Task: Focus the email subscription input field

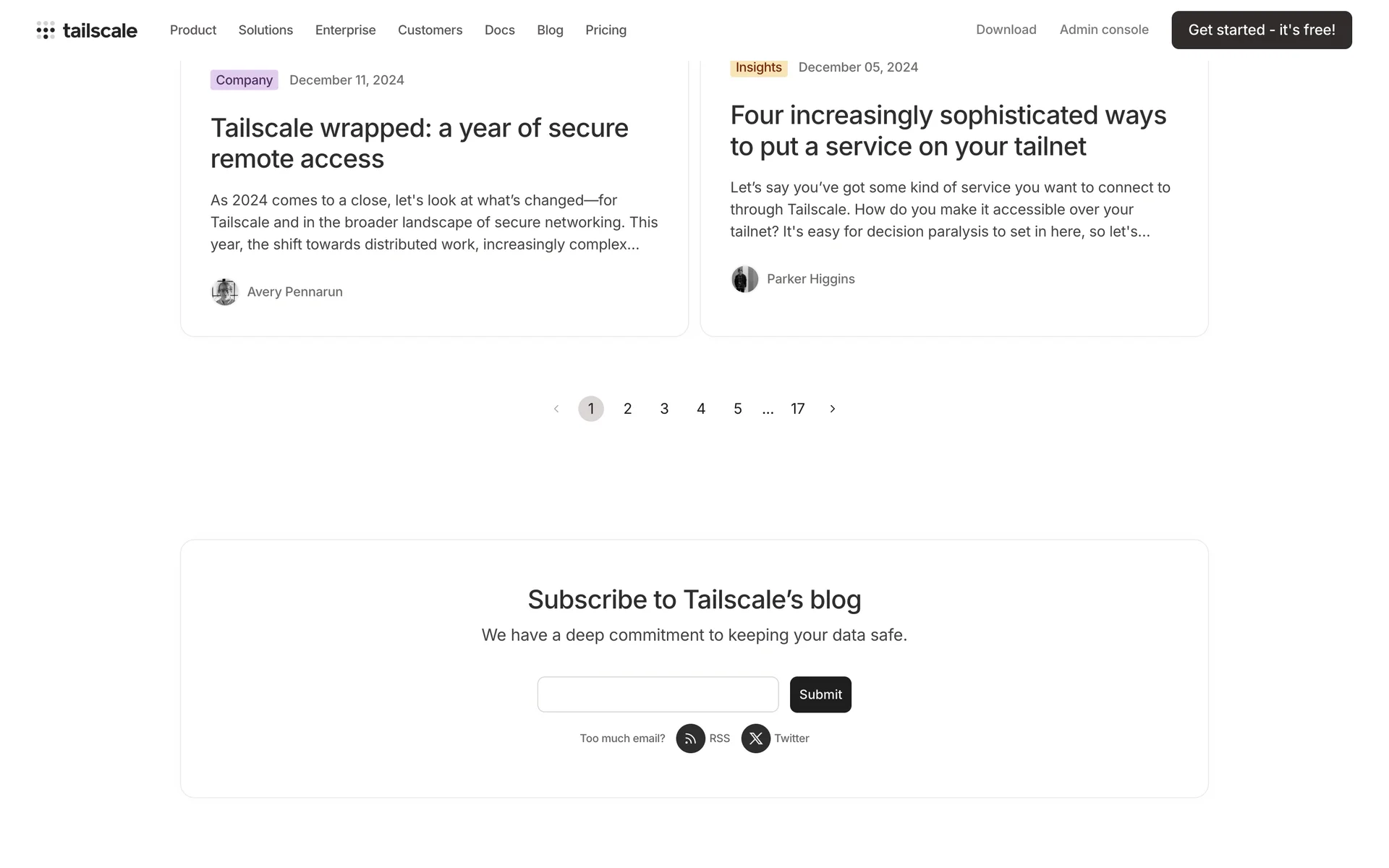Action: 658,694
